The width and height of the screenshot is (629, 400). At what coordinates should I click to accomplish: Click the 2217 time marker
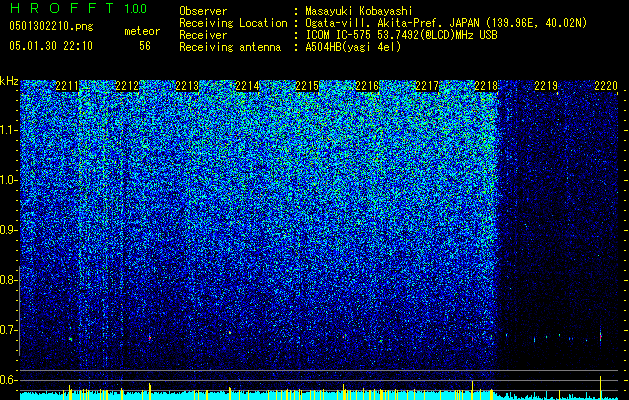[427, 86]
